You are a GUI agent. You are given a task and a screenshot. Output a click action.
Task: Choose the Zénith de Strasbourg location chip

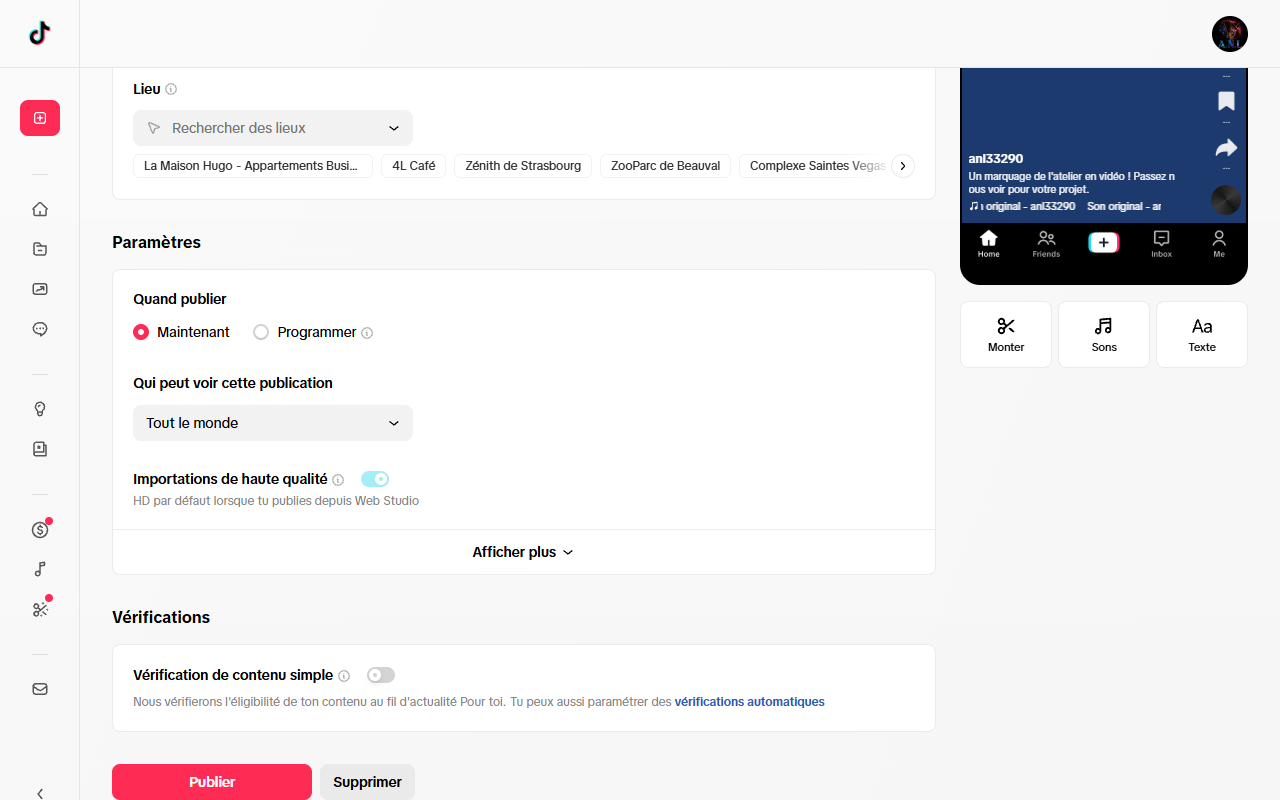[523, 166]
